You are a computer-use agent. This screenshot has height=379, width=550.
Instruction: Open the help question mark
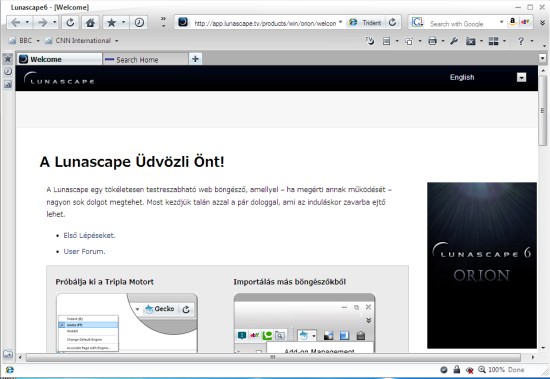tap(521, 41)
